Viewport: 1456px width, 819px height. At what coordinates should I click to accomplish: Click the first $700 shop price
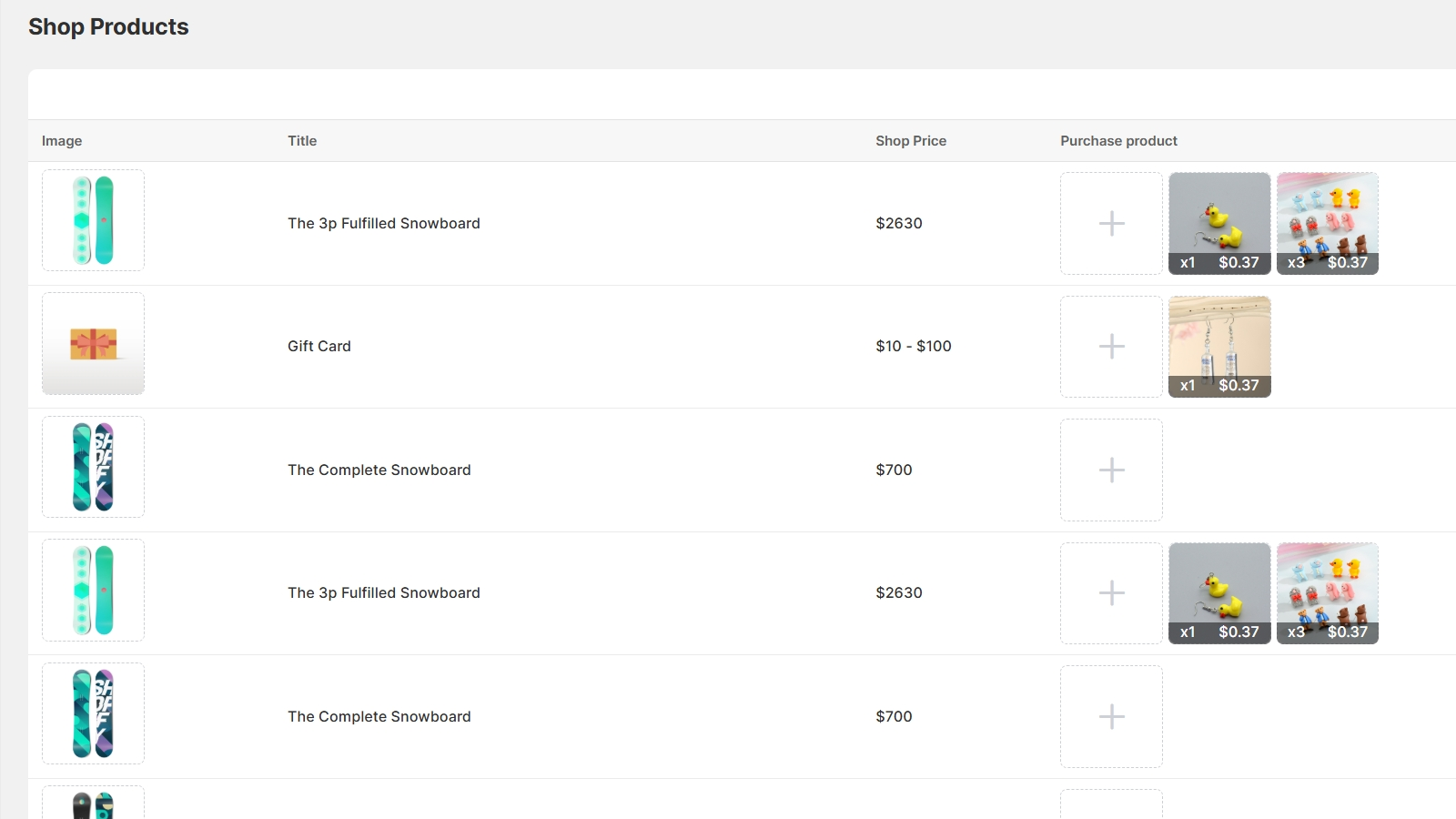click(894, 470)
